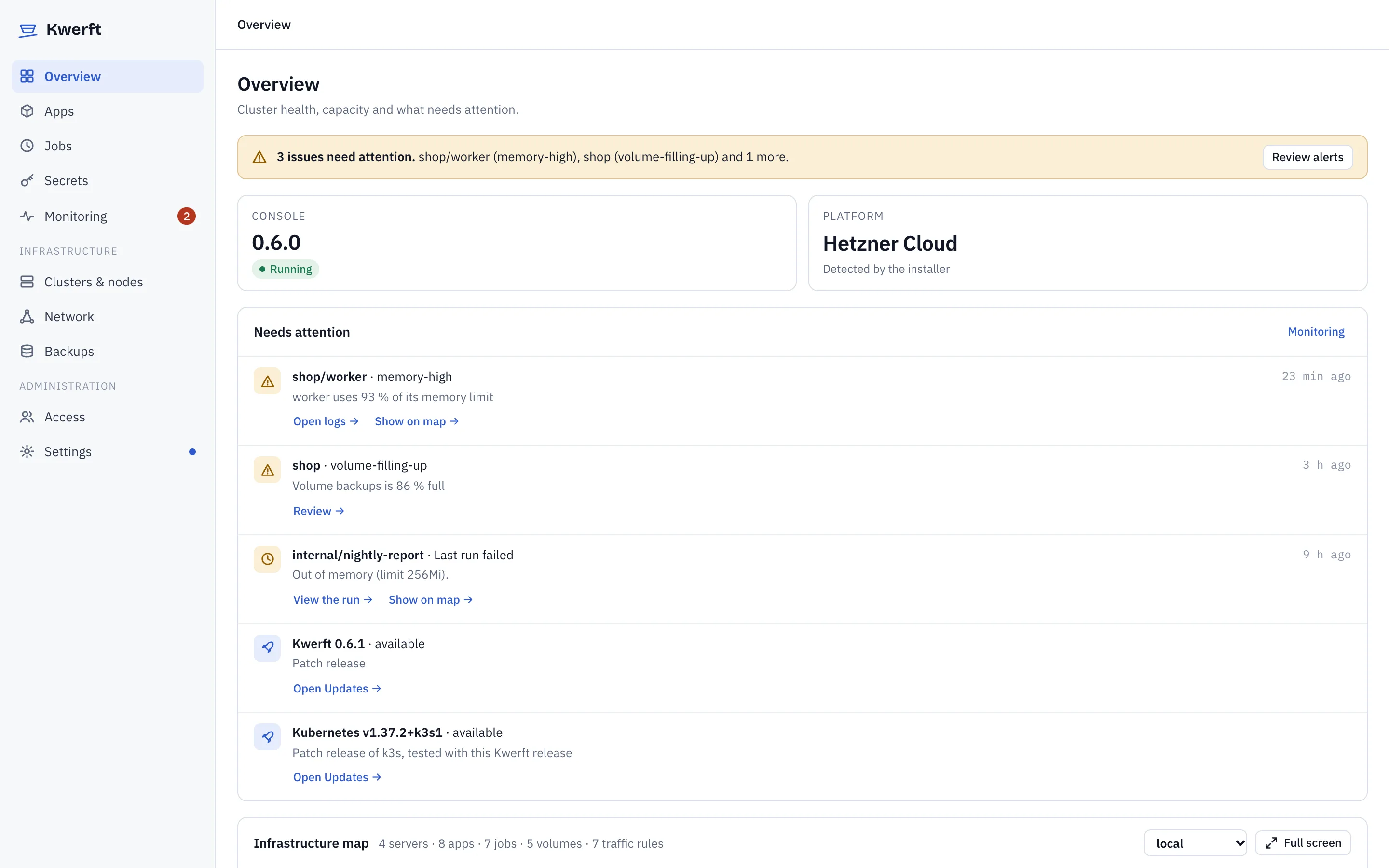Viewport: 1389px width, 868px height.
Task: Click the expand arrows icon on Full screen
Action: [1271, 843]
